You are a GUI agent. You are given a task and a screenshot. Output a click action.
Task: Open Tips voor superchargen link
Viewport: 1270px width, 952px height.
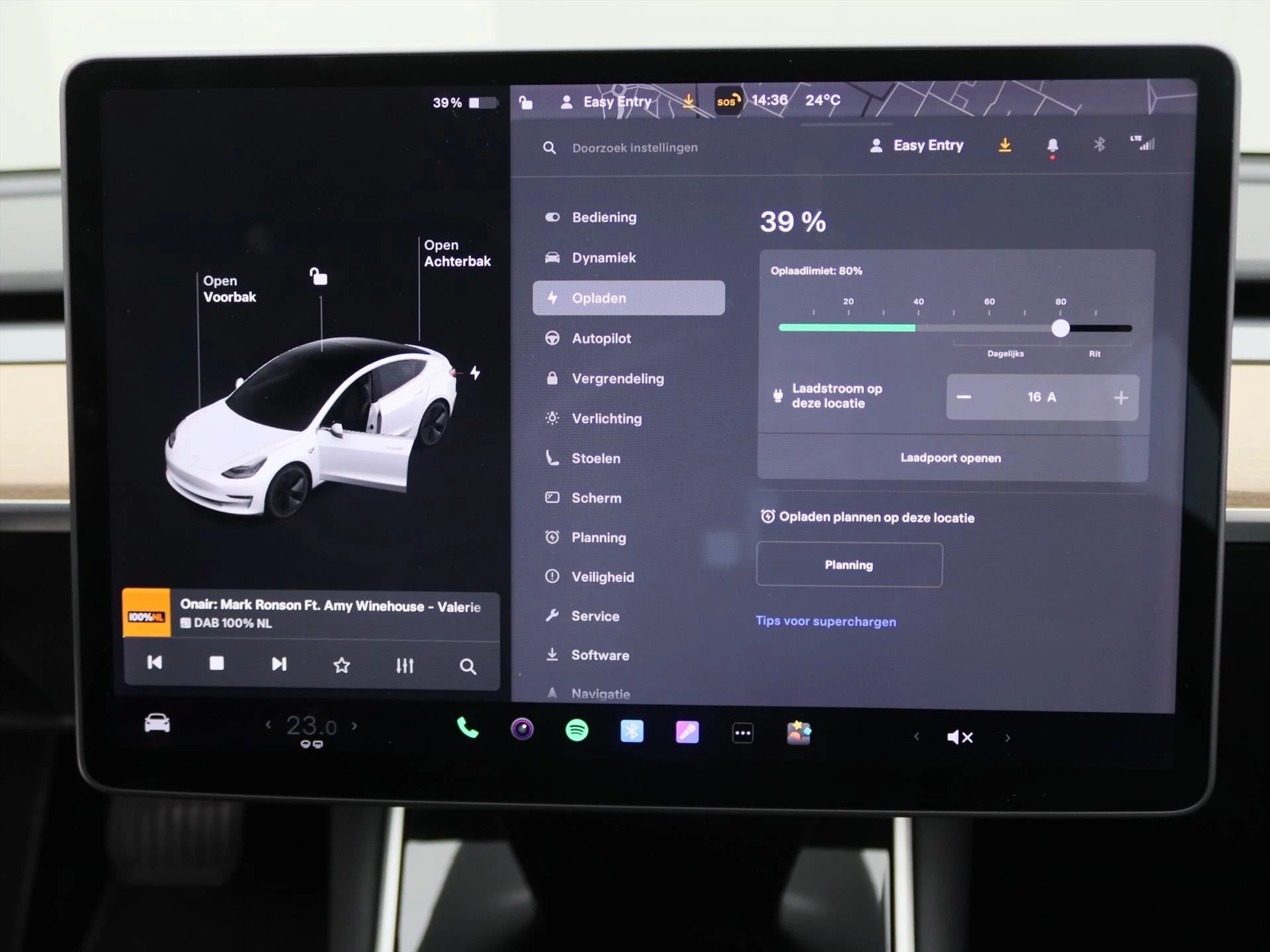[825, 621]
